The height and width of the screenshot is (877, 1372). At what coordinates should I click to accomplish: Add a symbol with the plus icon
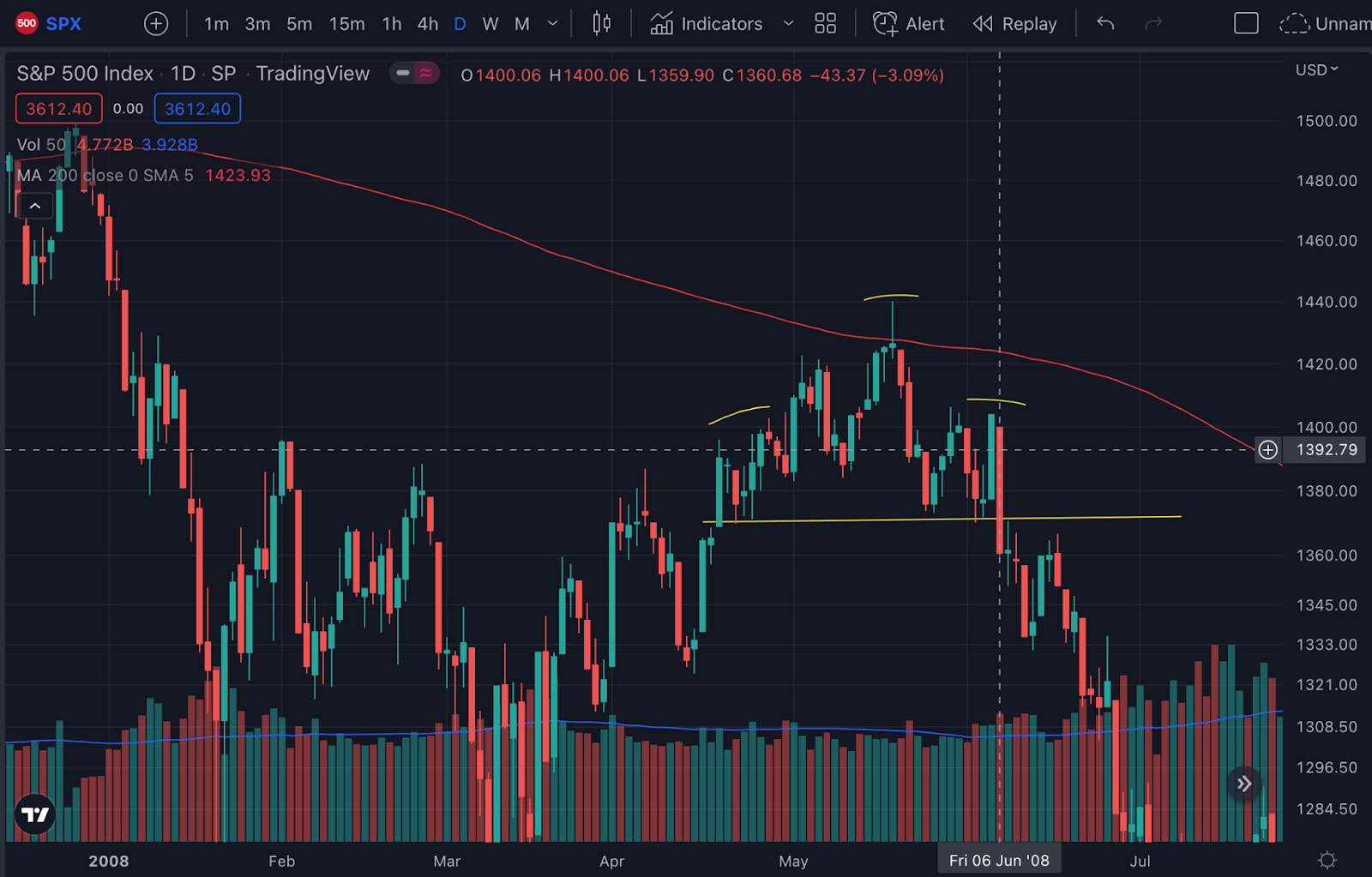[156, 23]
